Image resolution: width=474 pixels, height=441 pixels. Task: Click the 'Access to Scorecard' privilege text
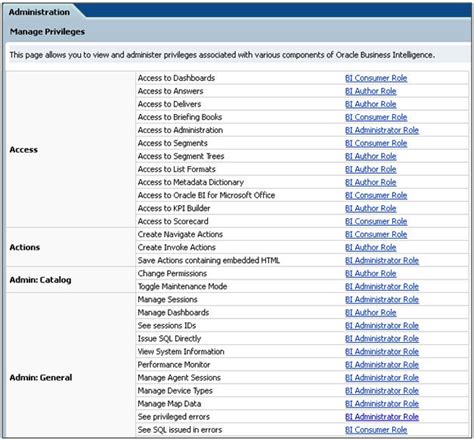(x=173, y=221)
